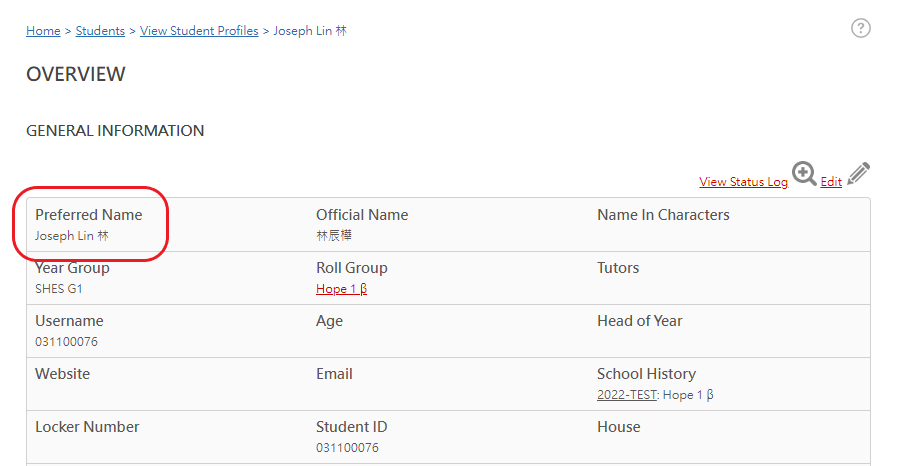Viewport: 899px width, 466px height.
Task: Open the help question mark icon
Action: (x=860, y=28)
